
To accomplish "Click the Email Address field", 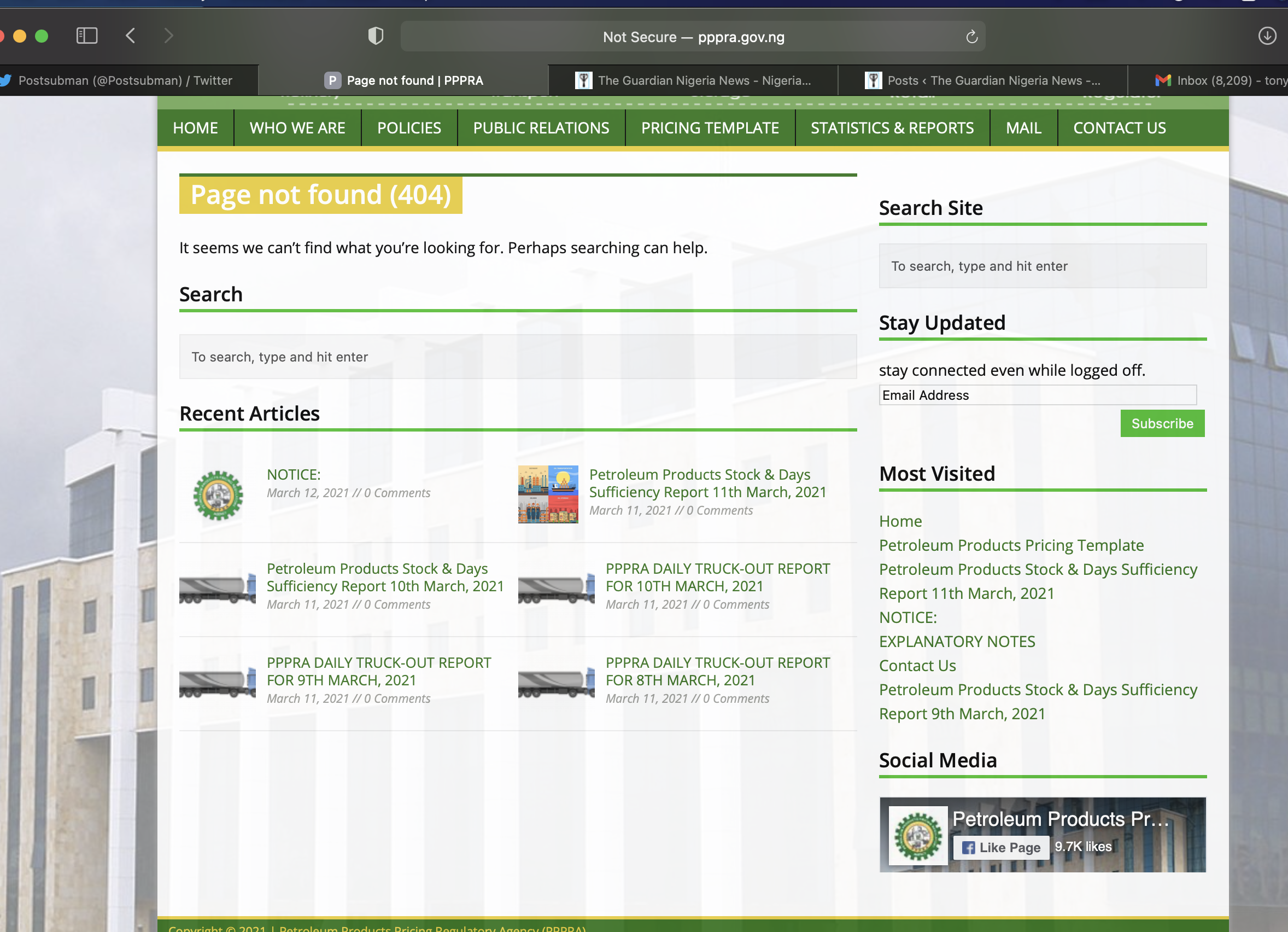I will [x=1037, y=395].
